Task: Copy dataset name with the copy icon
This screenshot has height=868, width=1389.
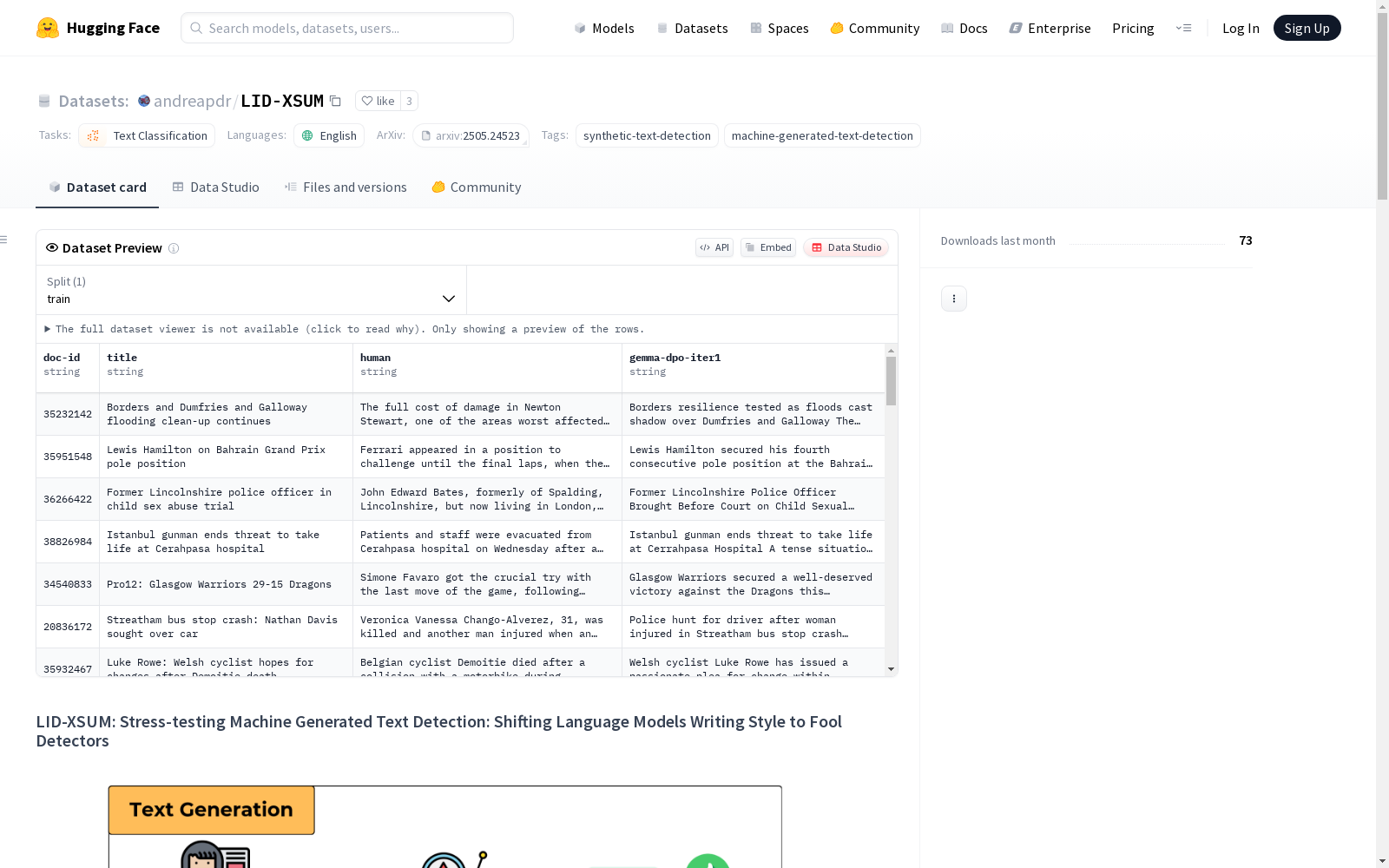Action: tap(335, 101)
